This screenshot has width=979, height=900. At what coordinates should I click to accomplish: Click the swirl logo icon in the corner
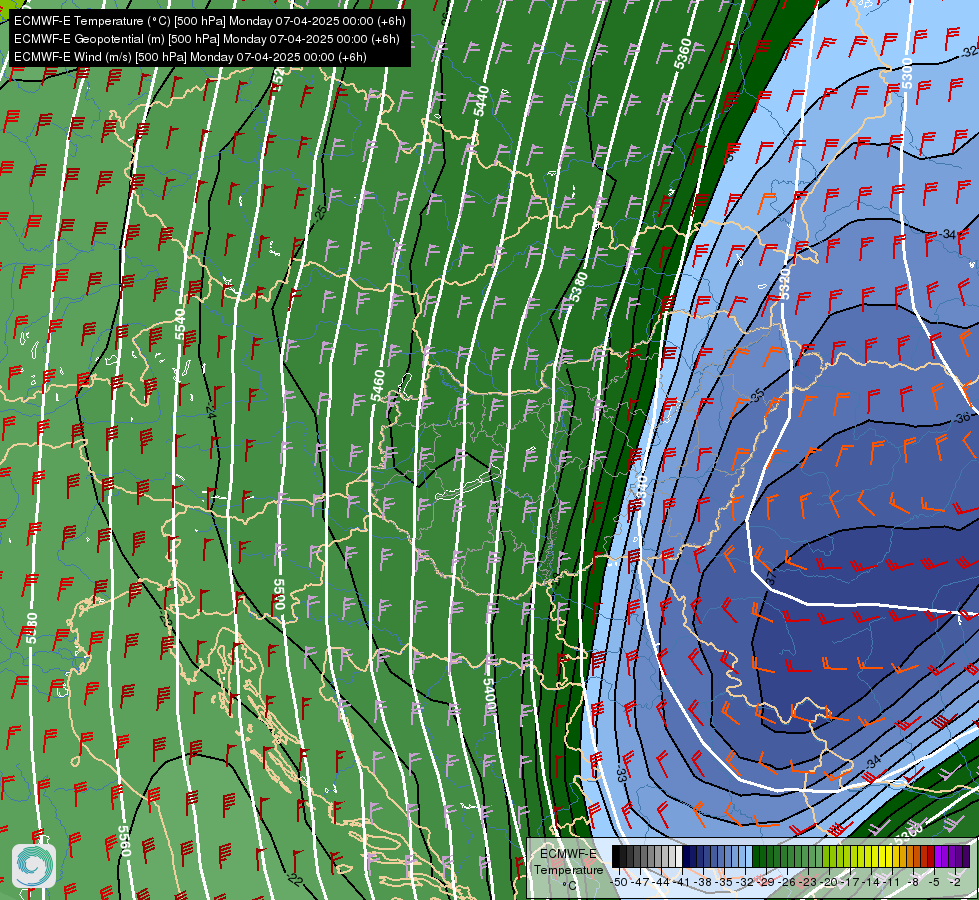click(34, 866)
